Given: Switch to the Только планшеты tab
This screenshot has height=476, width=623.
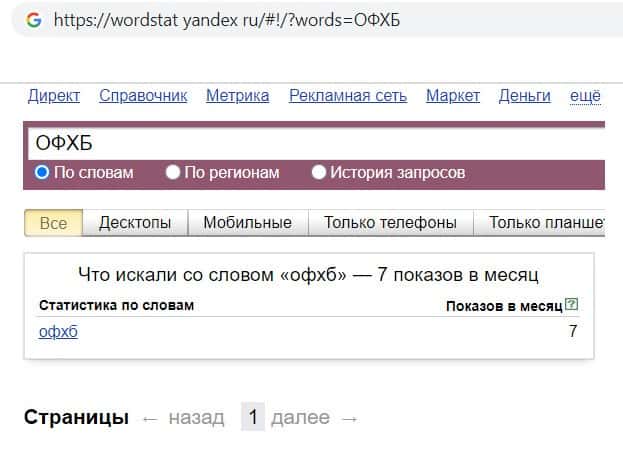Looking at the screenshot, I should click(540, 223).
